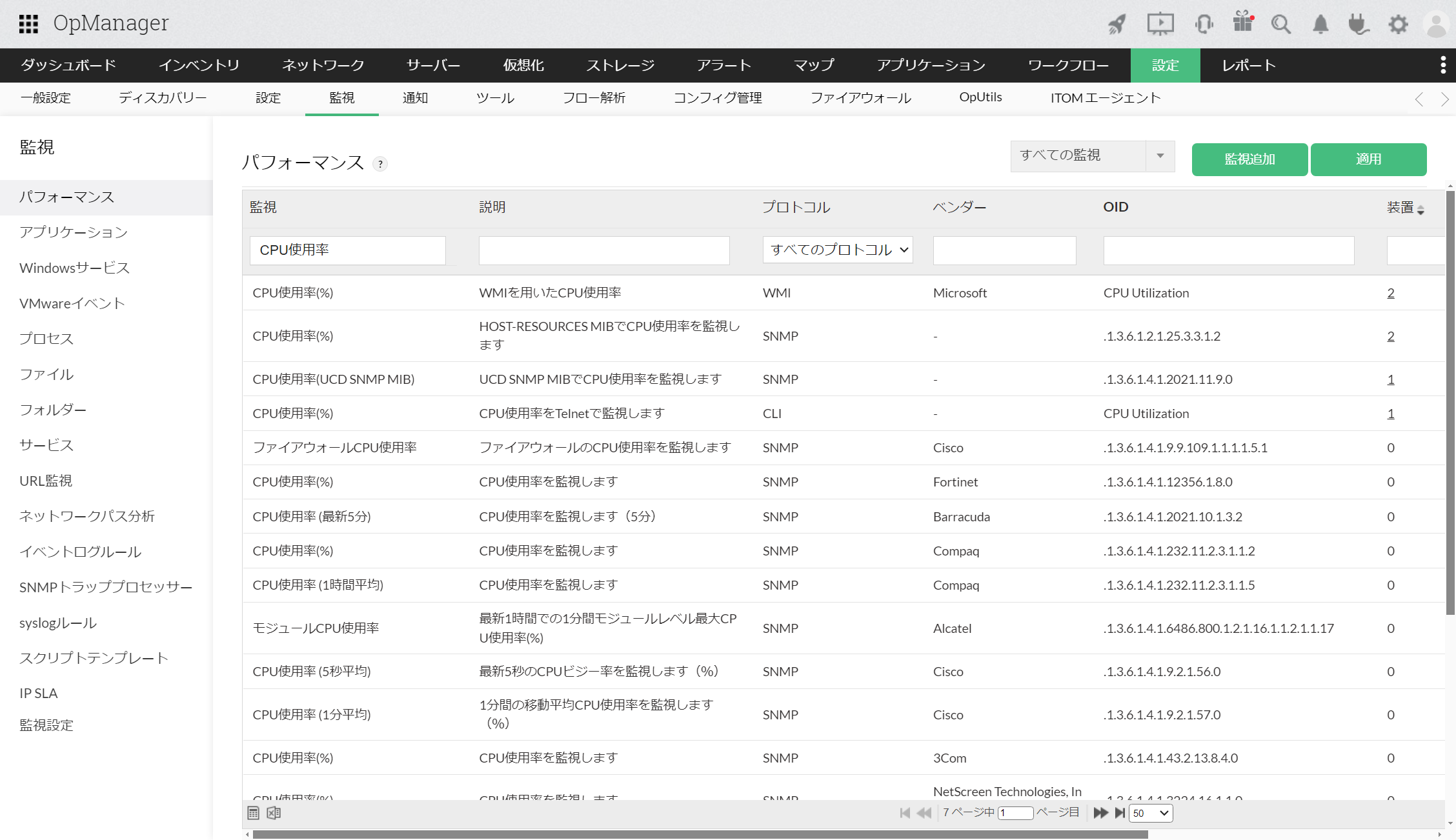This screenshot has height=840, width=1456.
Task: Click the headset support icon
Action: (x=1203, y=25)
